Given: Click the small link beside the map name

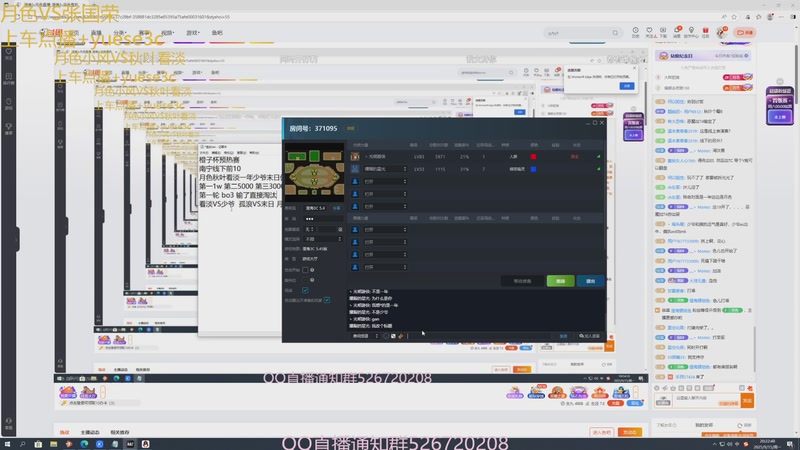Looking at the screenshot, I should pos(336,208).
